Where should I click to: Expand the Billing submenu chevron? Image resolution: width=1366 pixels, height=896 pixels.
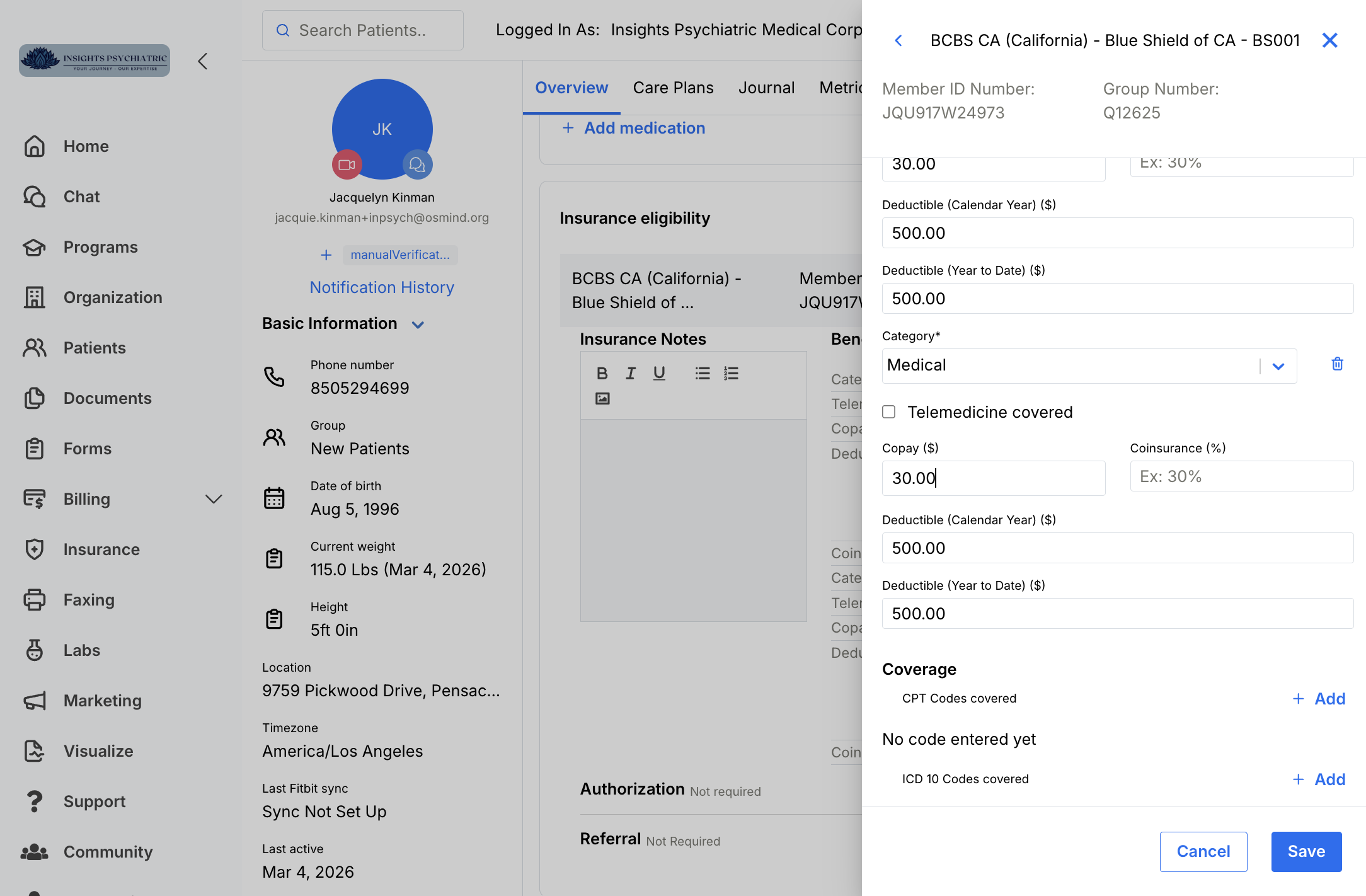pos(214,499)
